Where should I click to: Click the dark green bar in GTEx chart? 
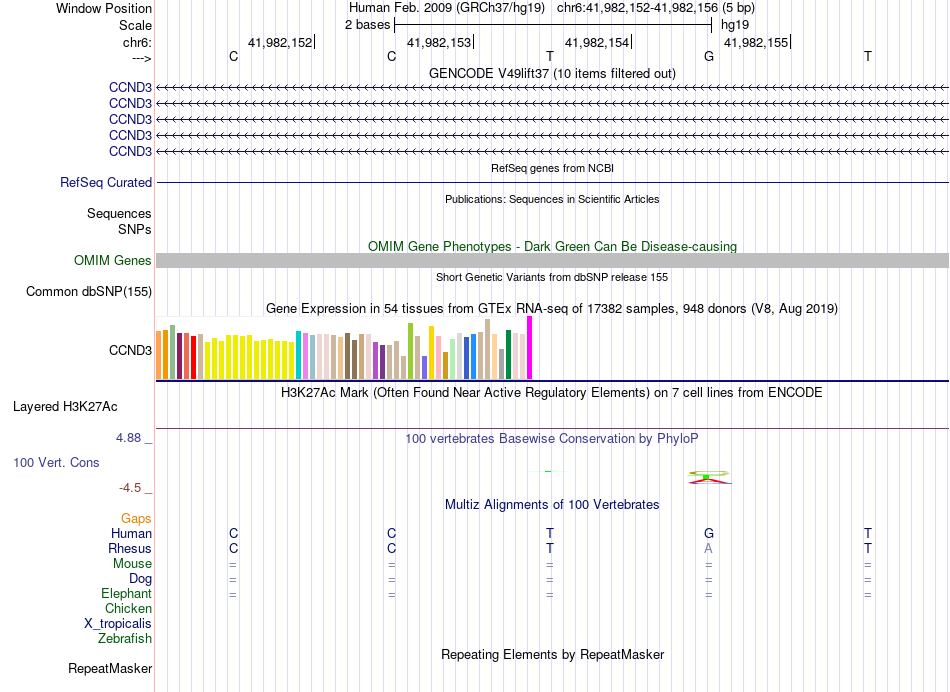click(509, 354)
